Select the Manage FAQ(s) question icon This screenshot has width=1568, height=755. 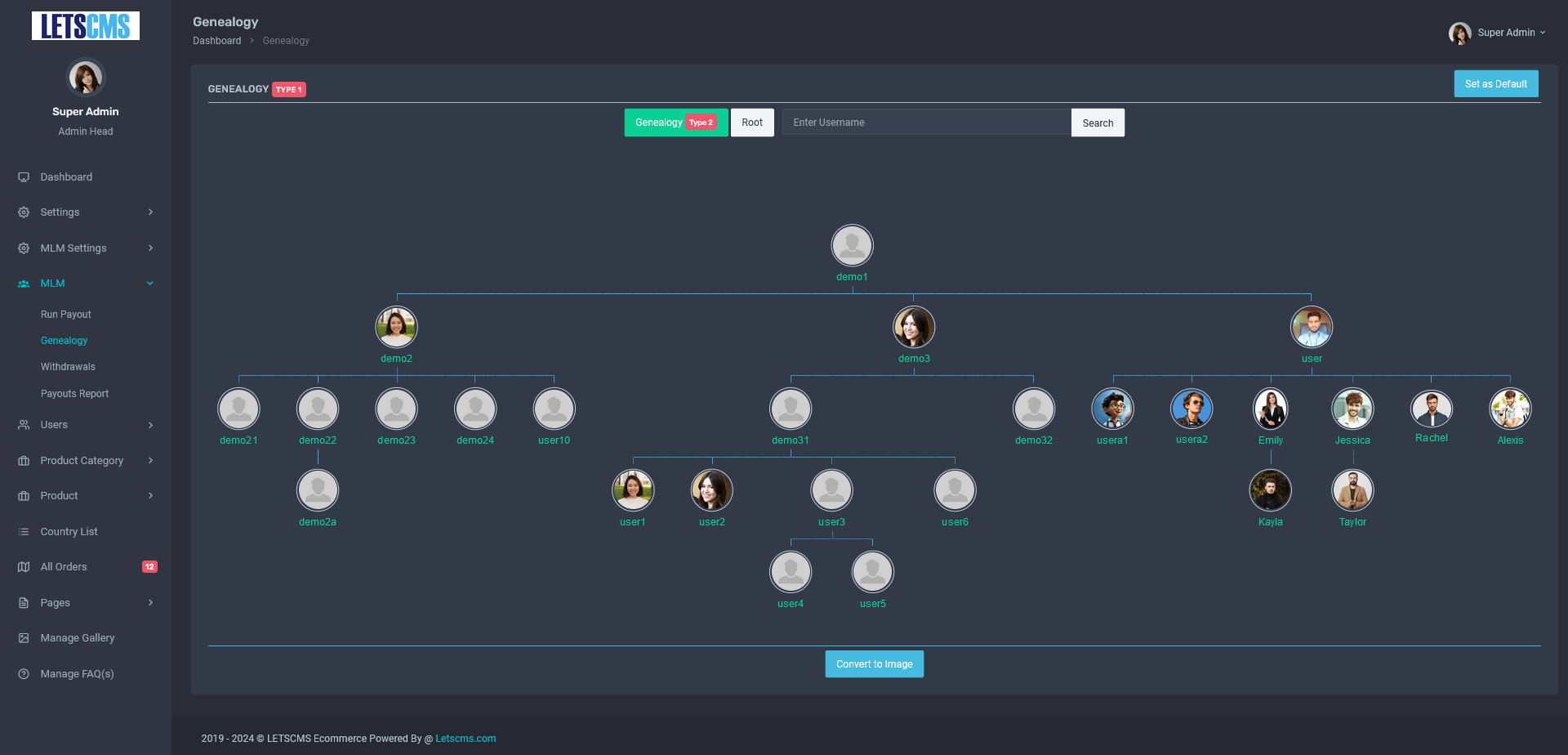(23, 673)
